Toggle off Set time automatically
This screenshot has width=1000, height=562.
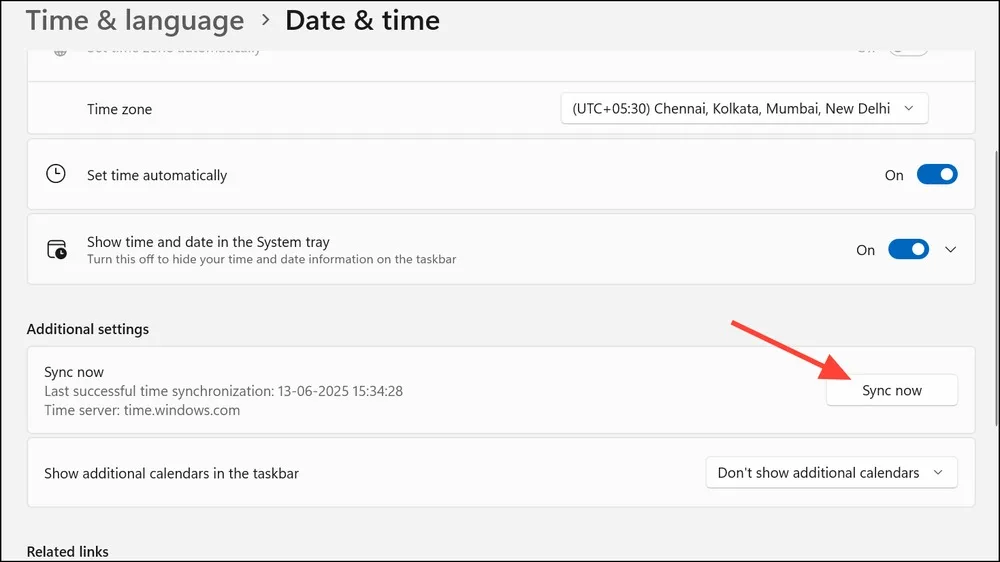pos(937,174)
